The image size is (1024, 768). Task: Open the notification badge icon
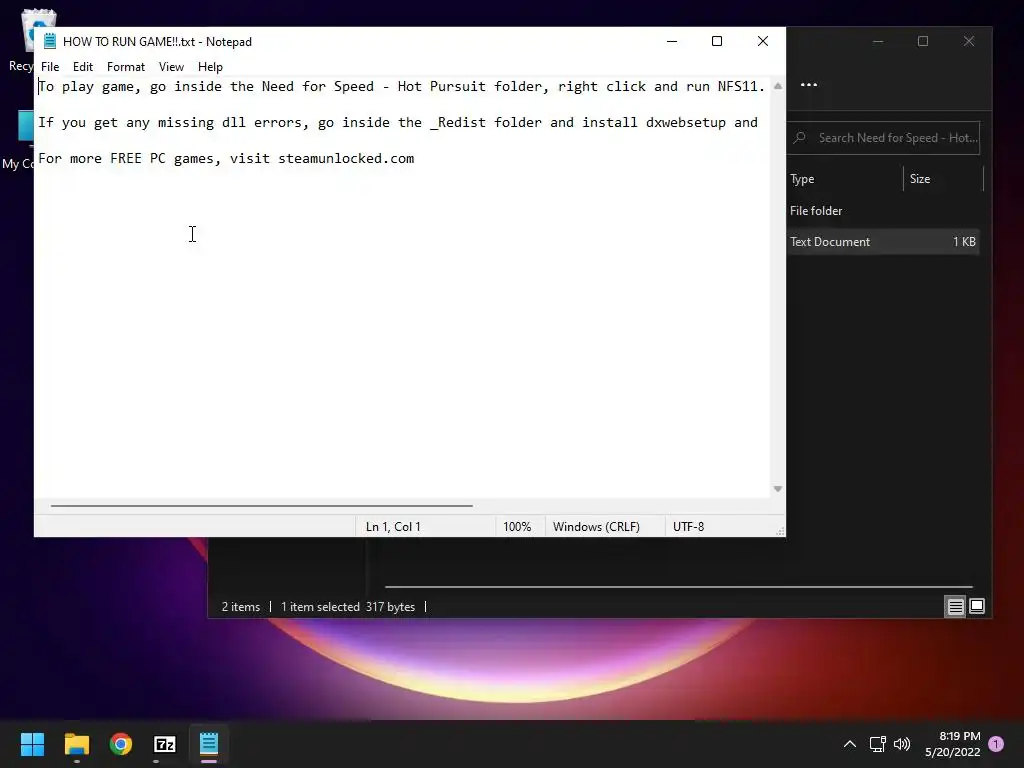996,744
